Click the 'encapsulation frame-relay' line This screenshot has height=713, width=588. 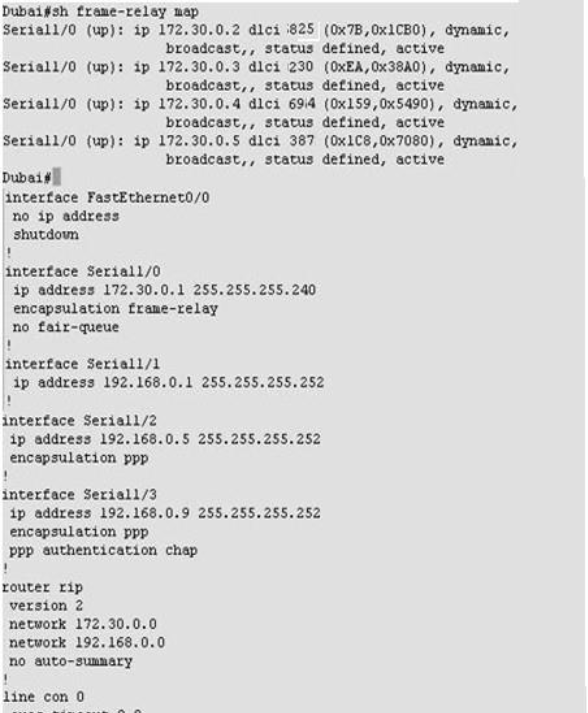click(x=116, y=309)
